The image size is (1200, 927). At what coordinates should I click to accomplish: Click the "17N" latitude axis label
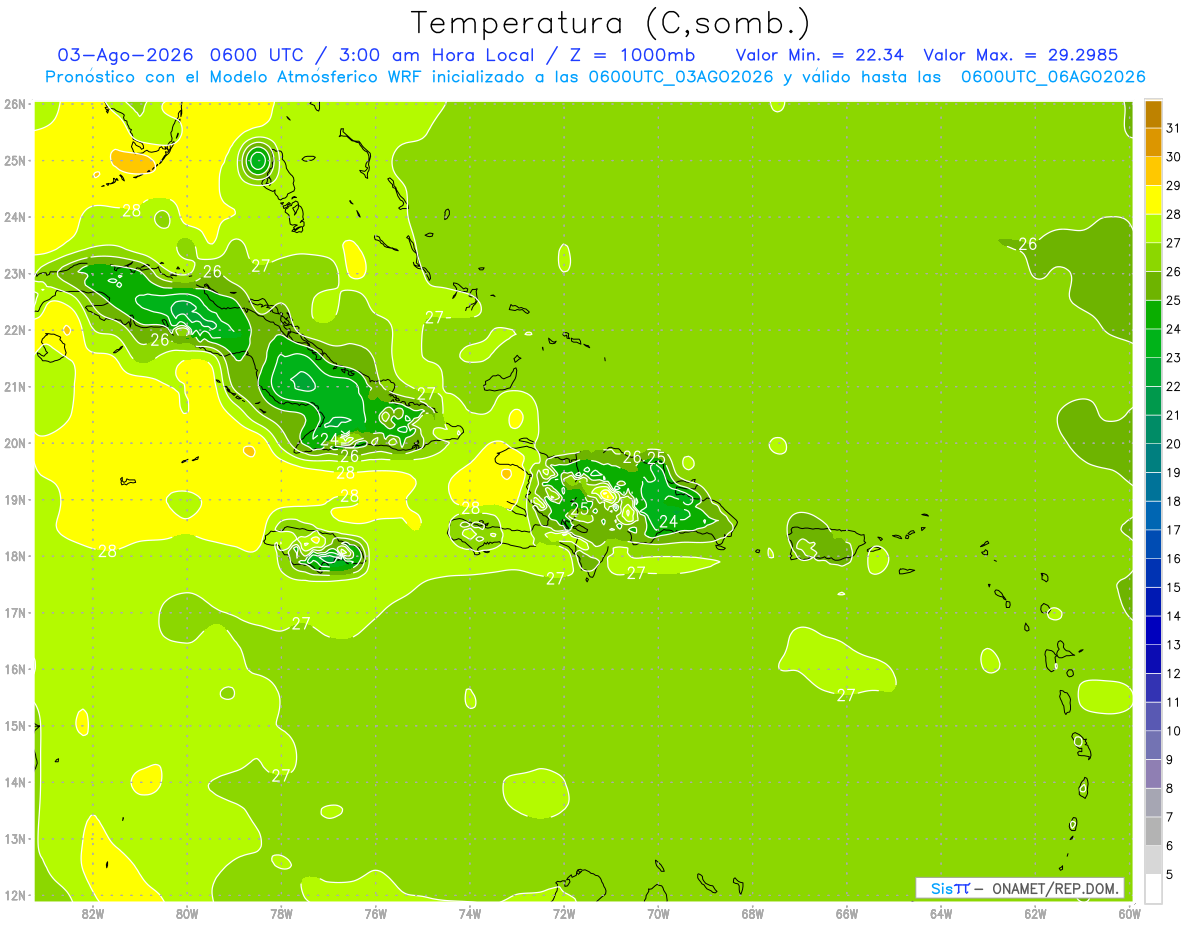pyautogui.click(x=15, y=612)
